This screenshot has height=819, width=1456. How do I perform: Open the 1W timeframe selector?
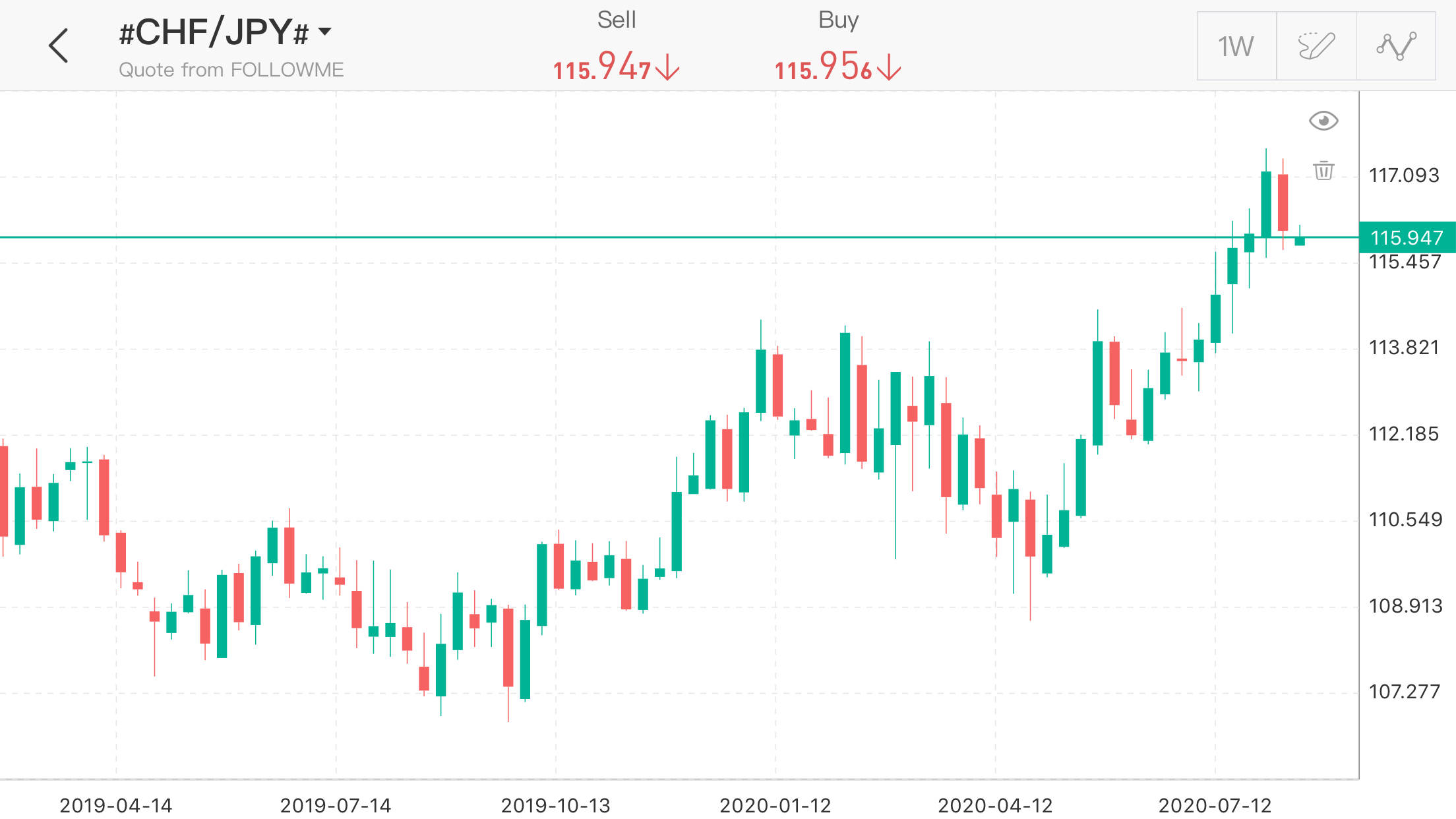pos(1236,46)
